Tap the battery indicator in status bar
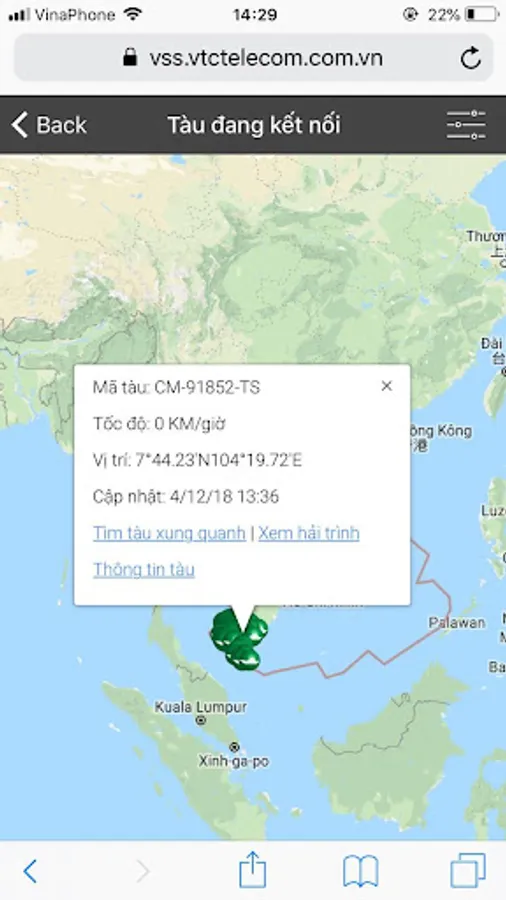The image size is (506, 900). pos(481,15)
